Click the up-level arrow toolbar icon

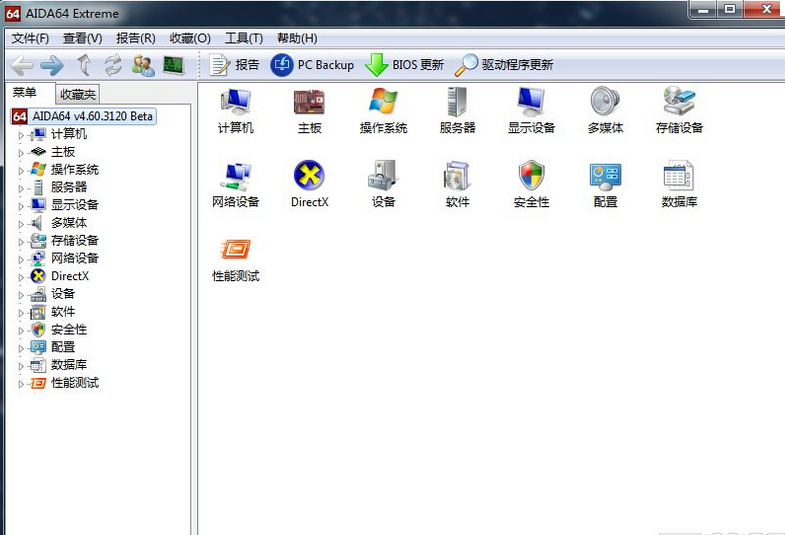point(84,66)
